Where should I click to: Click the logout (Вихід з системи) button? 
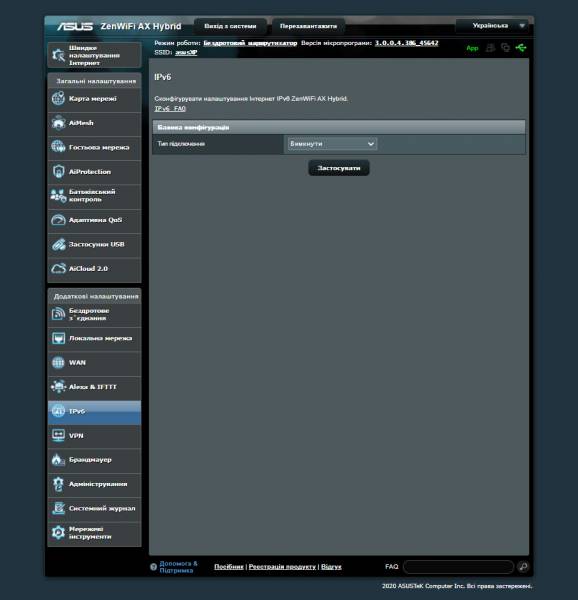(230, 26)
